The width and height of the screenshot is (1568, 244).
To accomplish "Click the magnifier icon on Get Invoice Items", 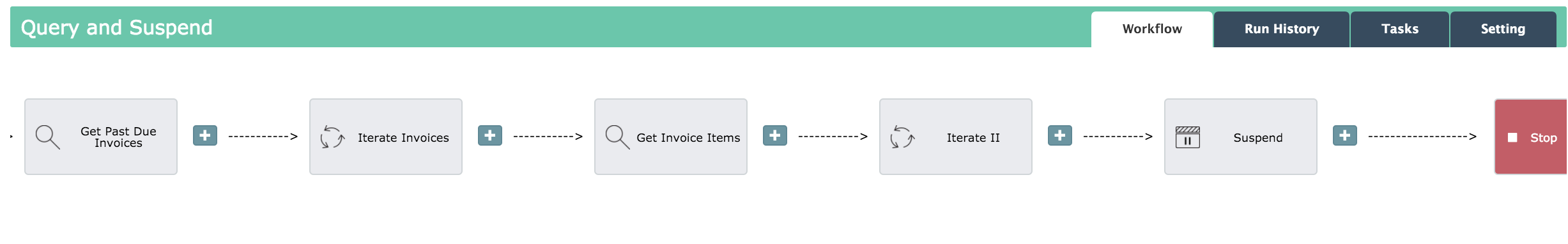I will (x=617, y=137).
